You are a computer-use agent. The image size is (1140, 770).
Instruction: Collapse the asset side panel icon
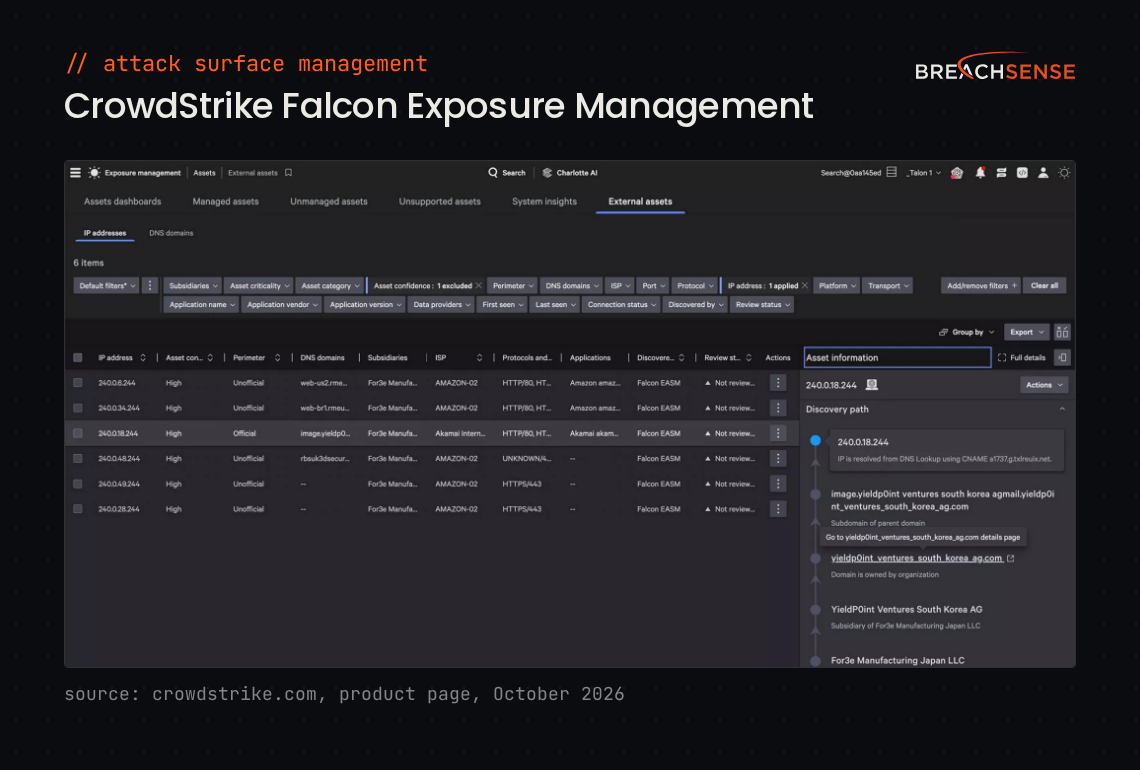(1062, 358)
